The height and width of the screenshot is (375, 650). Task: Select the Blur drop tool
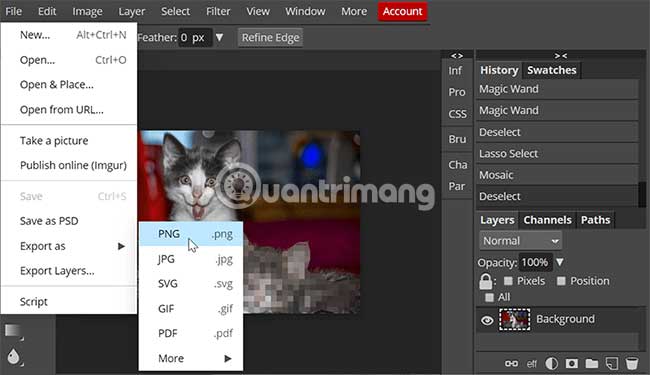13,356
